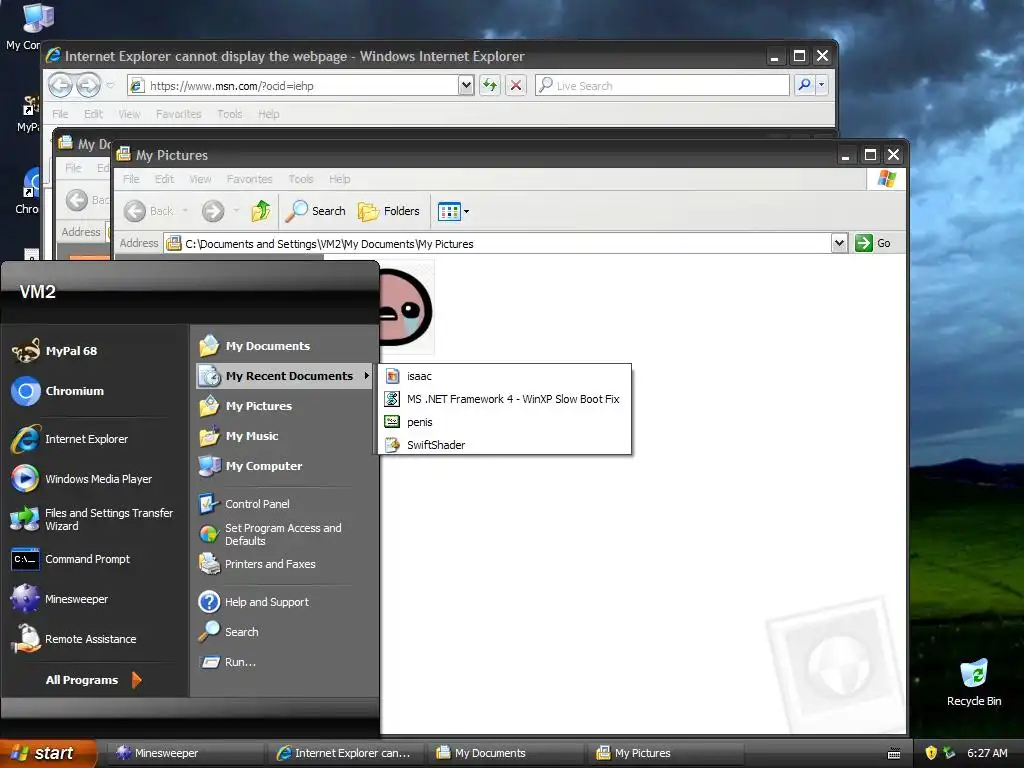Launch Chromium from Start menu
This screenshot has height=768, width=1024.
(57, 391)
